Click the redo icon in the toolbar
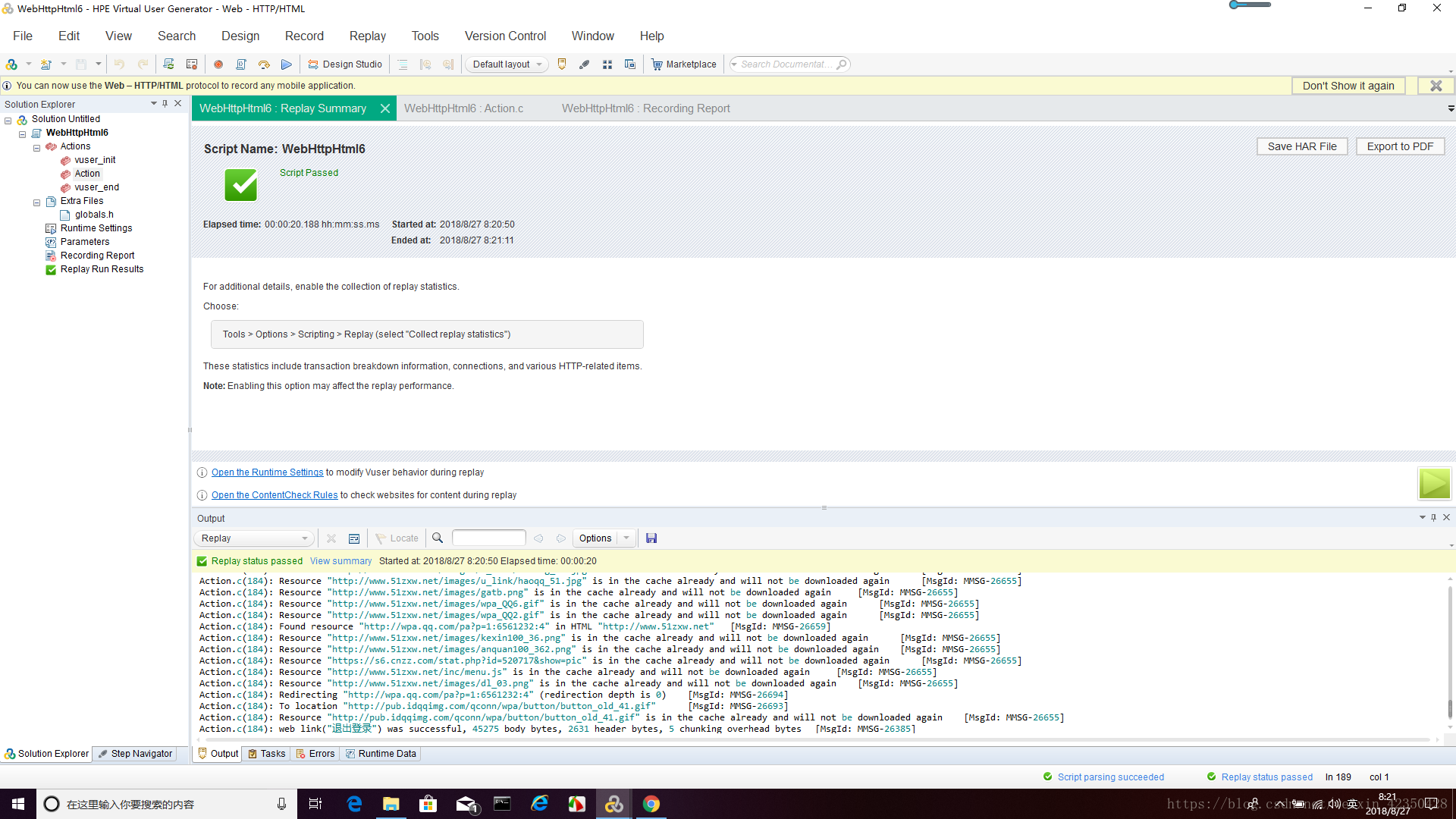Screen dimensions: 1456x819 coord(143,64)
